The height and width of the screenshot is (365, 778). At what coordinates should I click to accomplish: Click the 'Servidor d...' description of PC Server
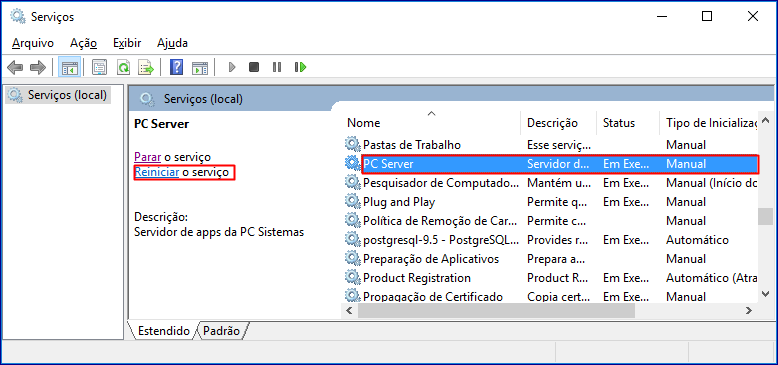(x=558, y=164)
